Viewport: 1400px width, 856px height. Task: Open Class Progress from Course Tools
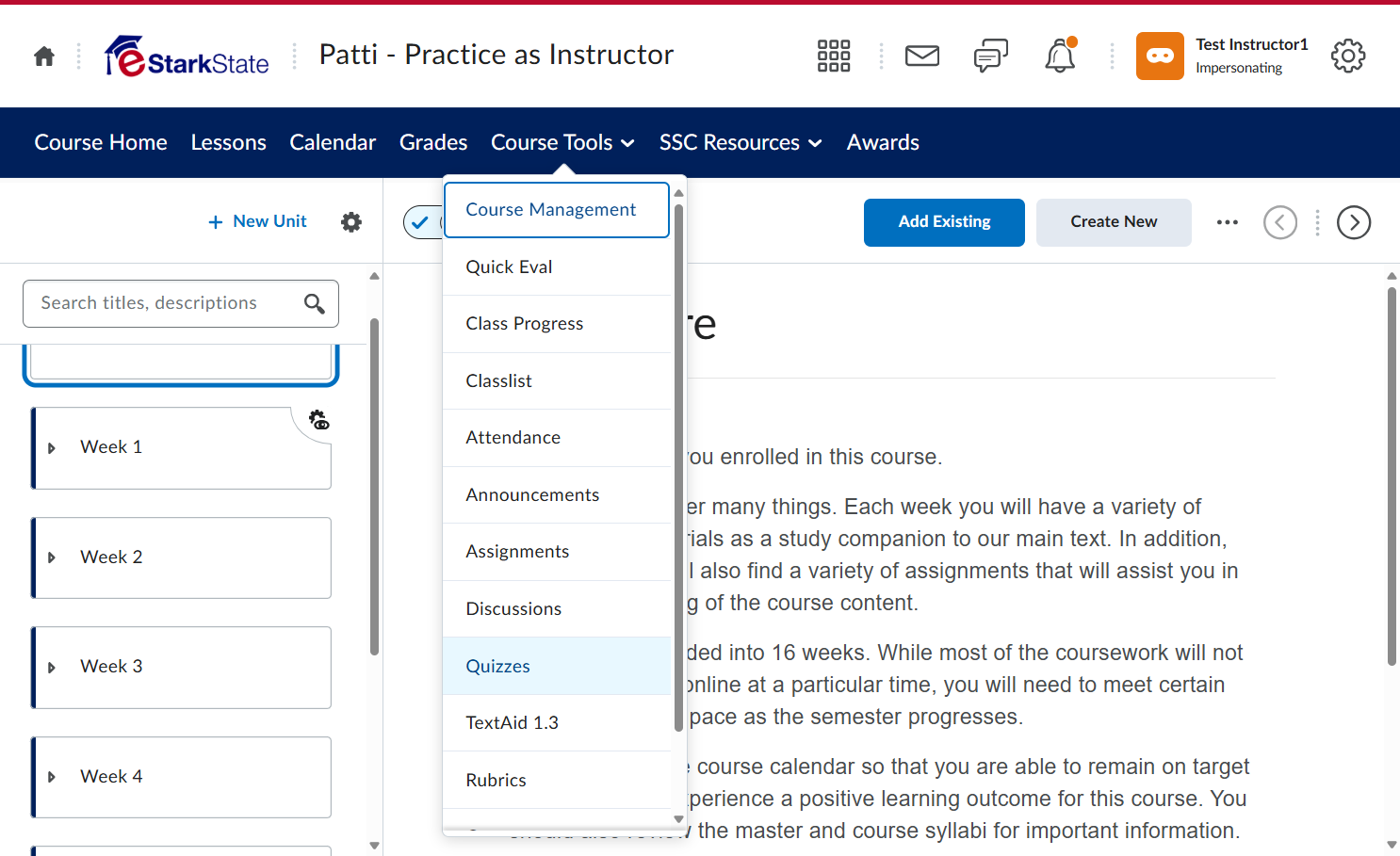pos(557,324)
